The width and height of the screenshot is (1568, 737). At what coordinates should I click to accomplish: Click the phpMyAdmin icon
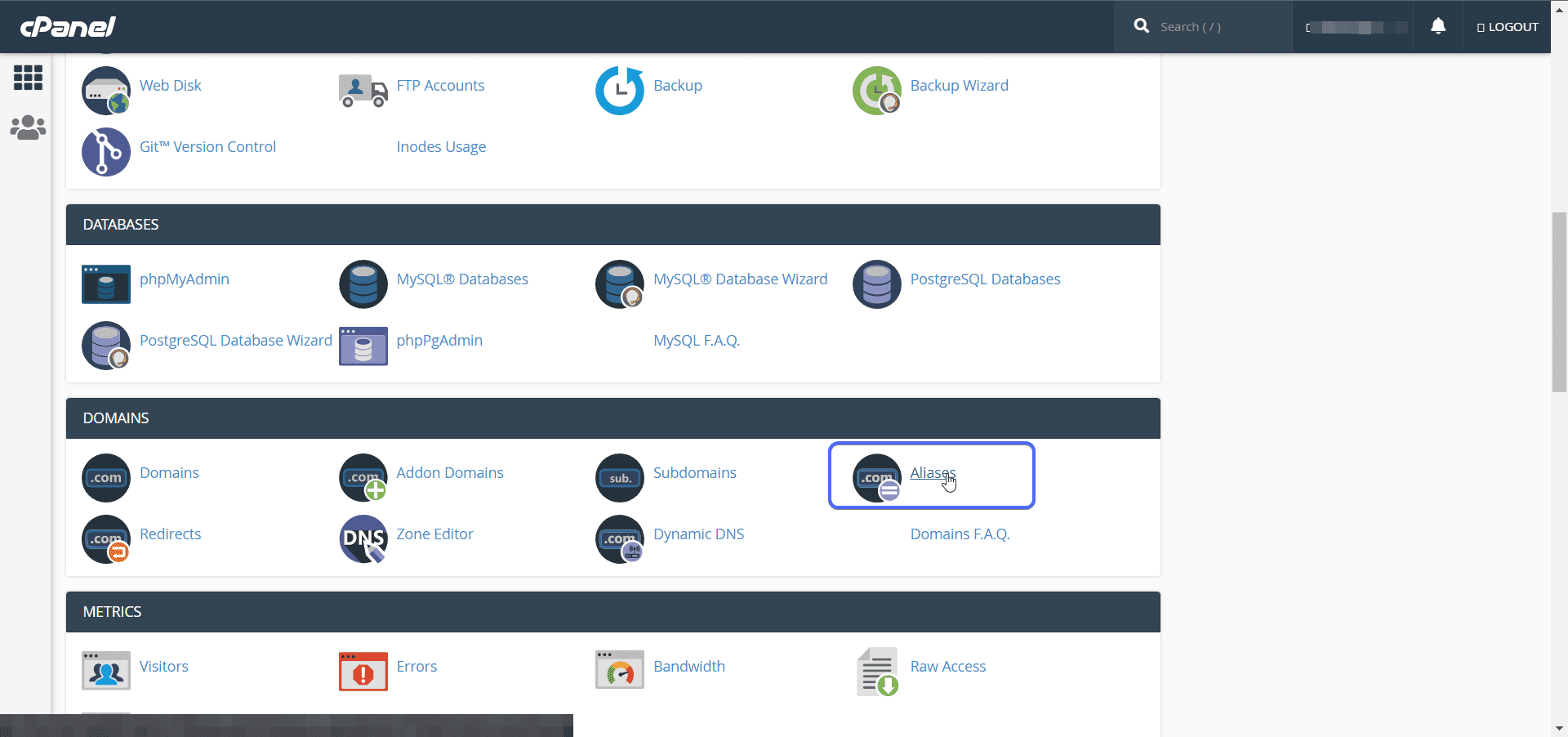tap(106, 284)
